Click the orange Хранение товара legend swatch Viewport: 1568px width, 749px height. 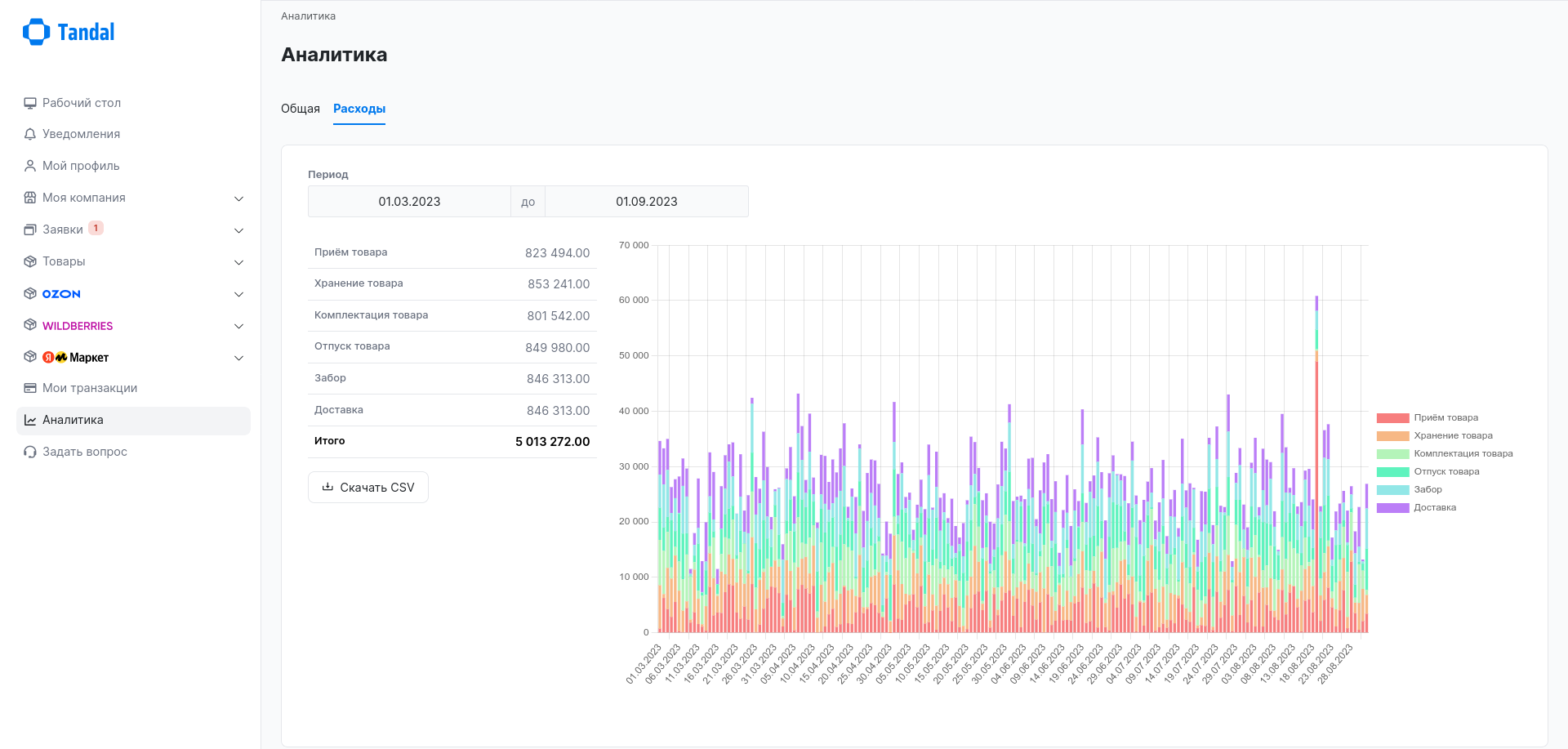[1392, 436]
